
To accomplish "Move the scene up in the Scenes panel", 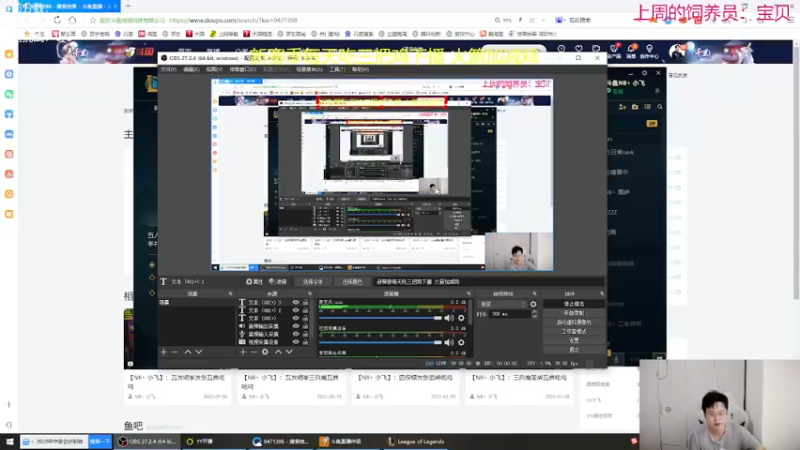I will [x=187, y=352].
